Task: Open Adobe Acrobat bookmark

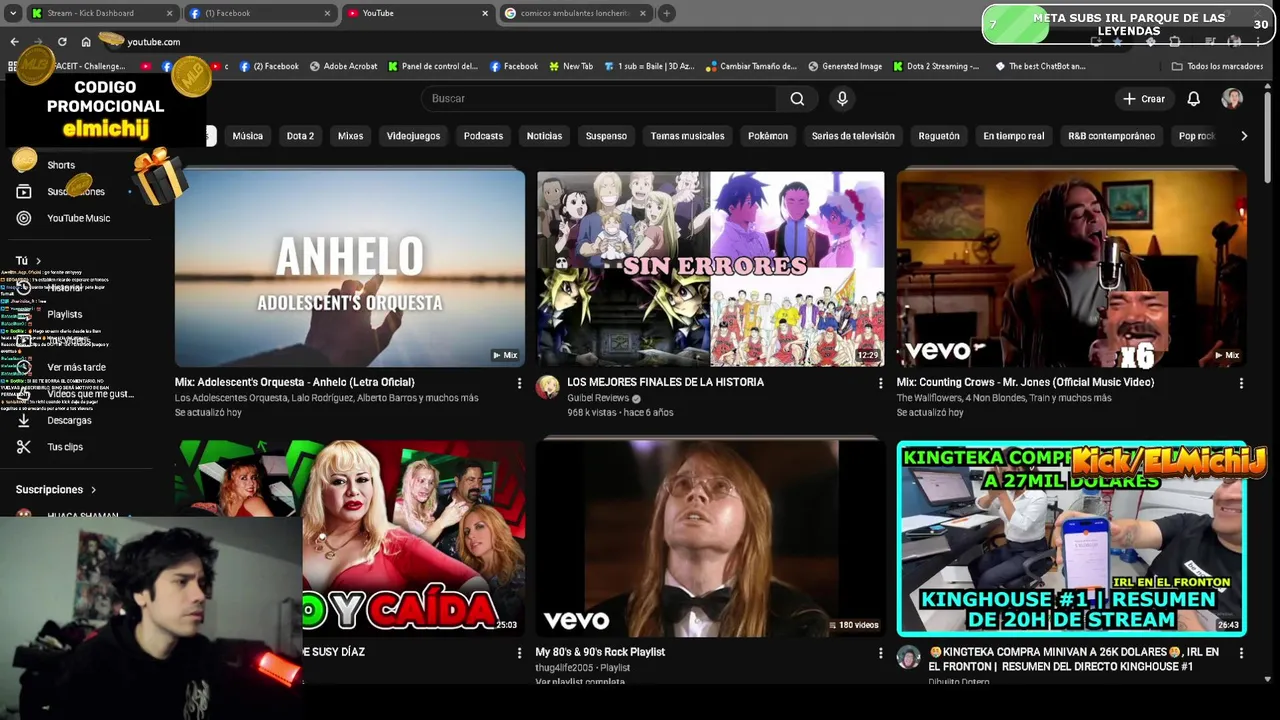Action: 343,66
